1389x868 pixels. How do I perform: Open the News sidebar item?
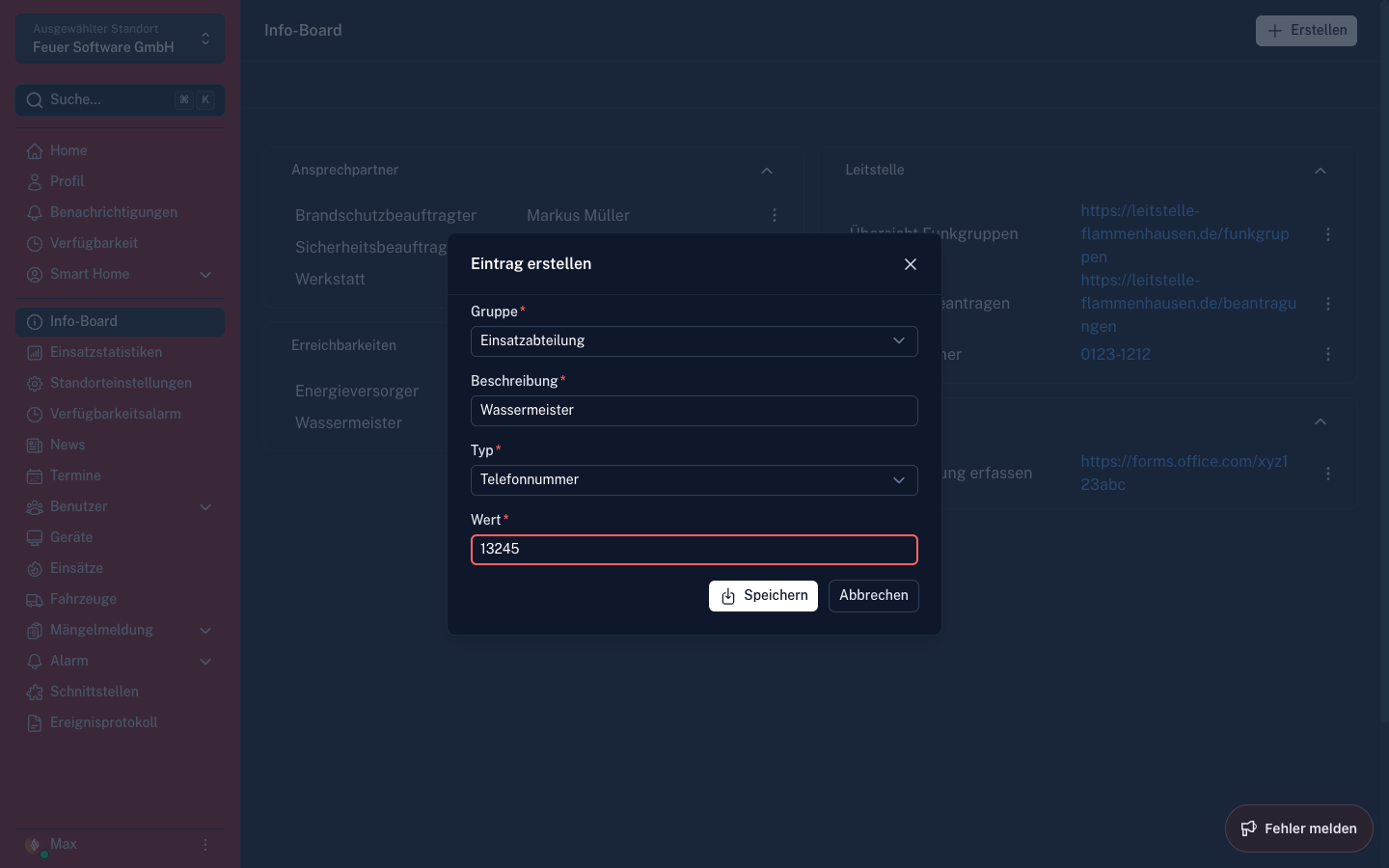120,445
